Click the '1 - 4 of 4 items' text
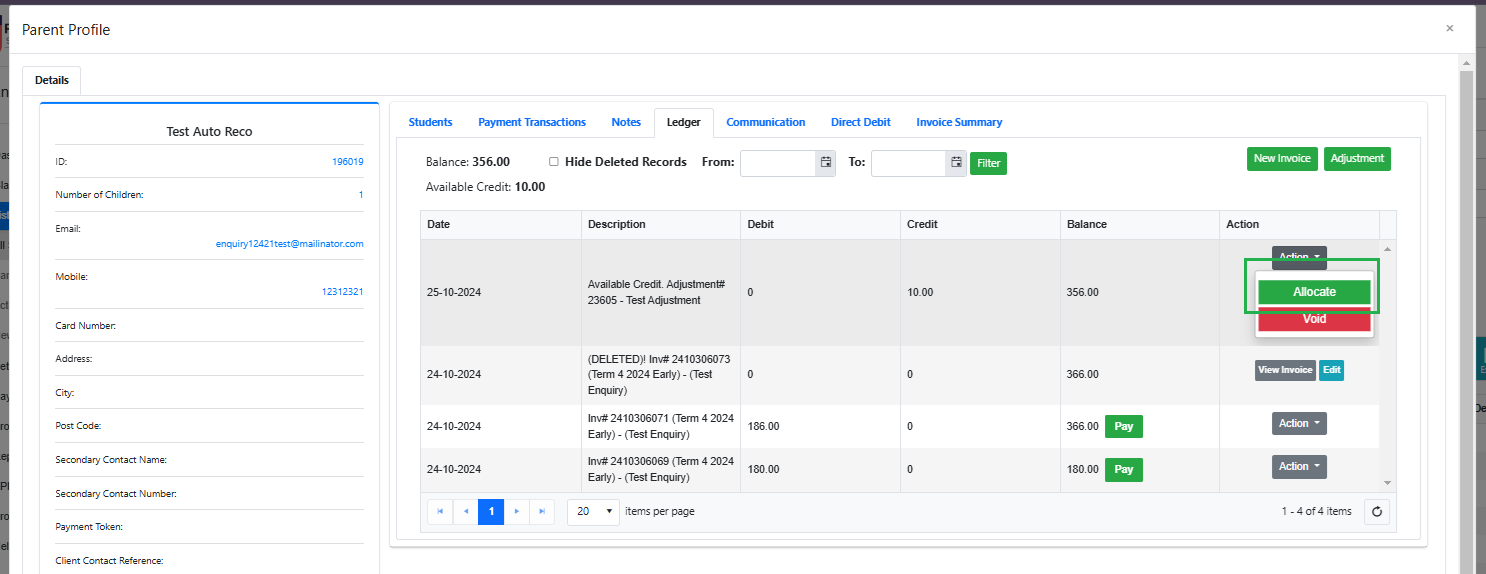 pyautogui.click(x=1316, y=512)
